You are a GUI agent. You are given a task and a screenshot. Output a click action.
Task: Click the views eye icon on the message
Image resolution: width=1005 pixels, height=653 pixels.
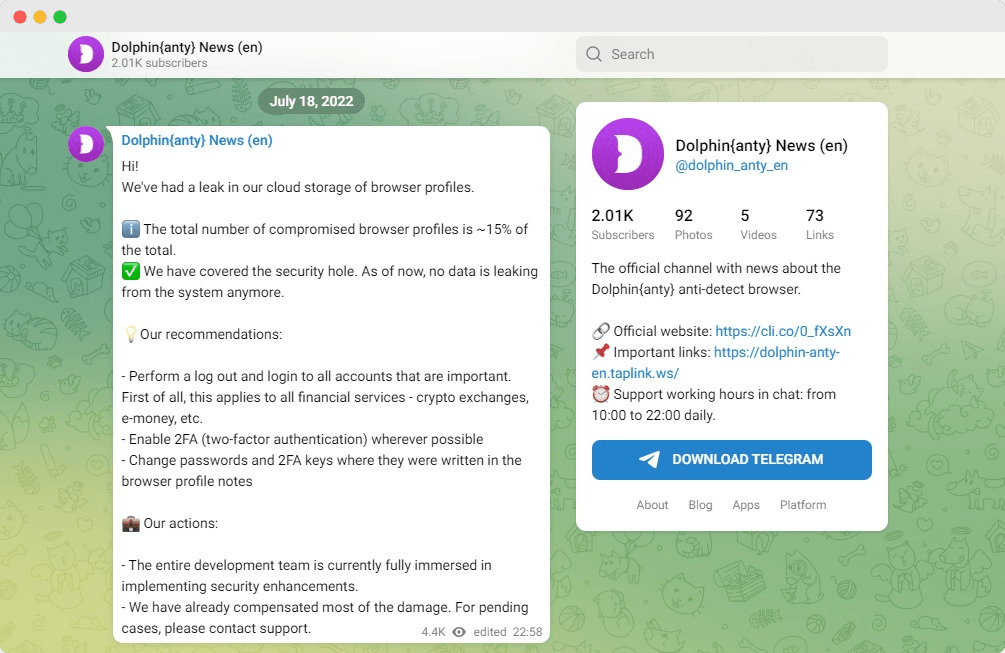point(459,632)
